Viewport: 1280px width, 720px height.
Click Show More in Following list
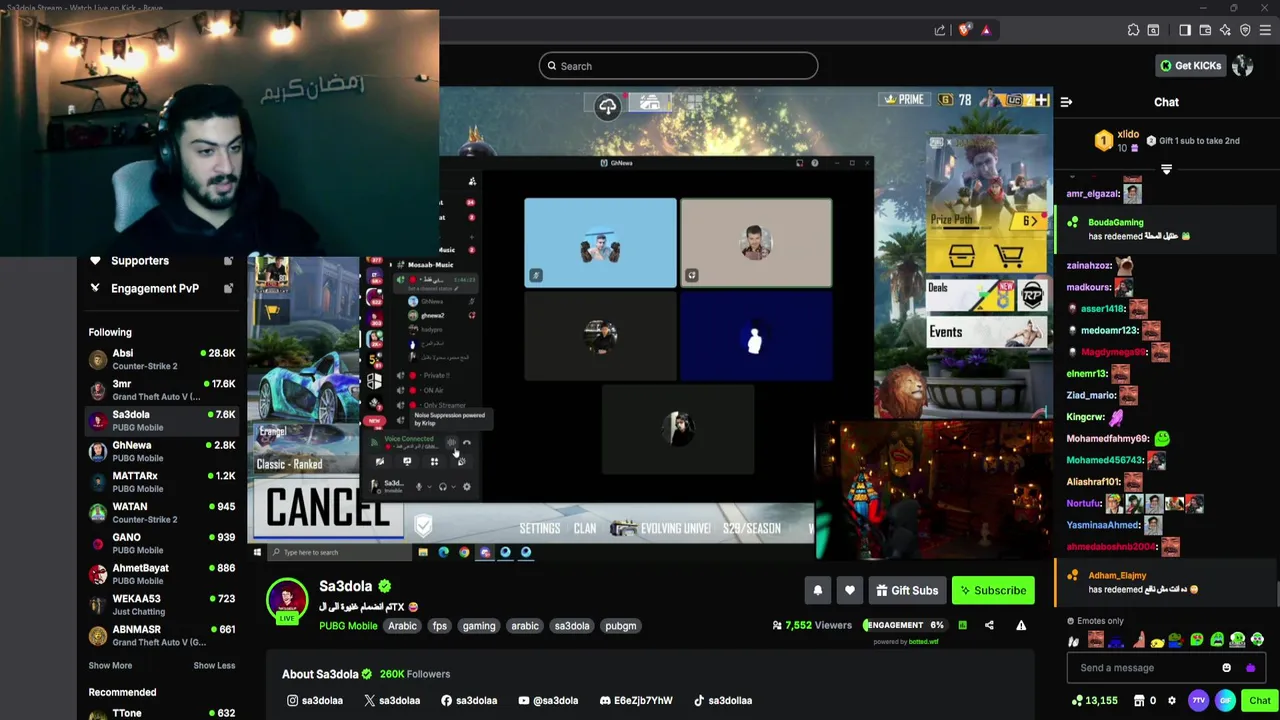pyautogui.click(x=110, y=665)
